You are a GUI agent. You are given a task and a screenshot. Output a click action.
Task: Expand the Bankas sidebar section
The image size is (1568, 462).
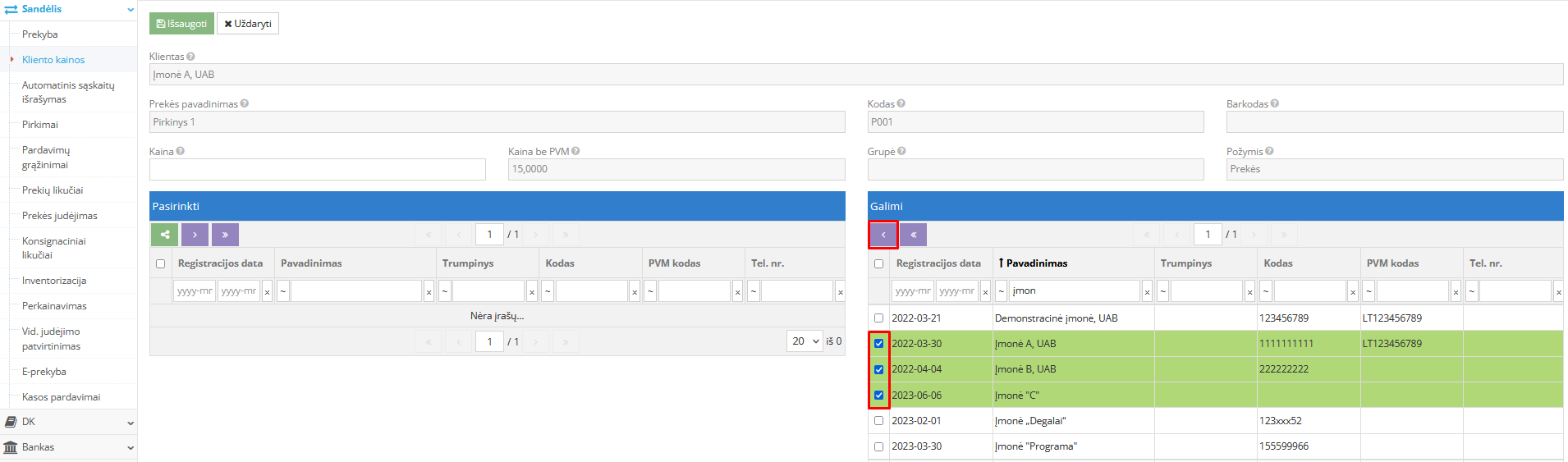(x=68, y=447)
